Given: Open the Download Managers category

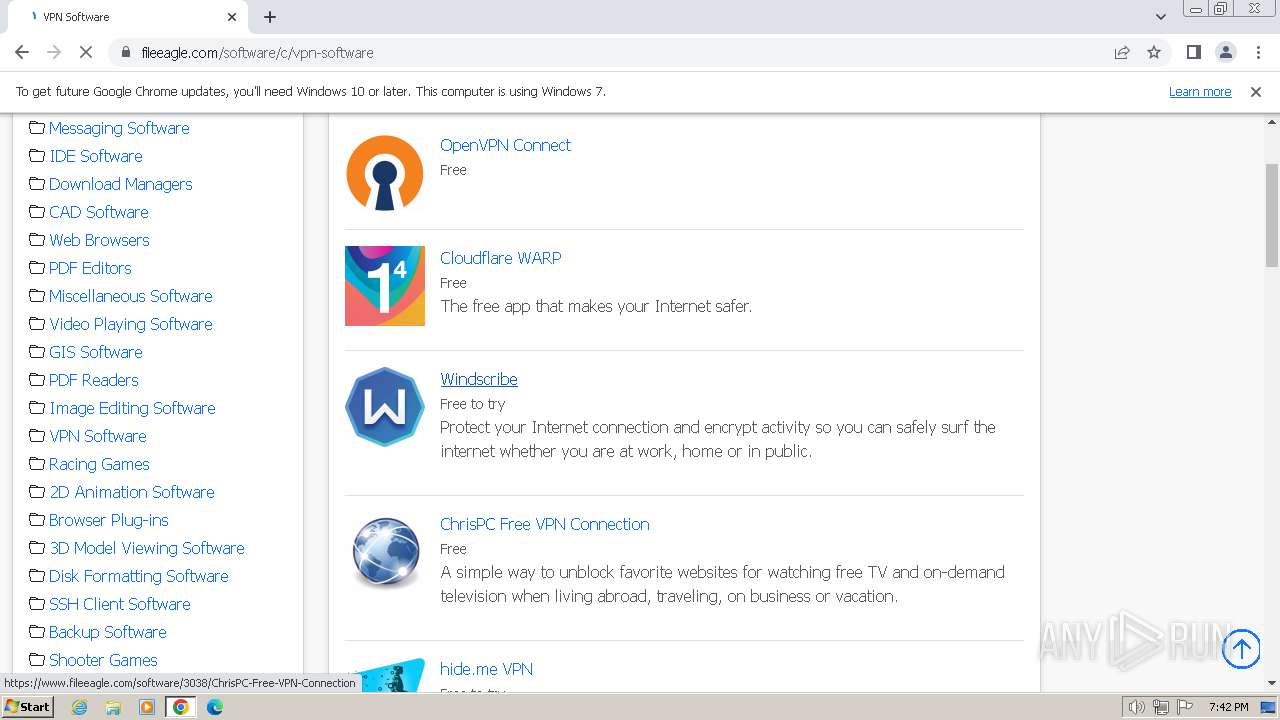Looking at the screenshot, I should click(121, 184).
